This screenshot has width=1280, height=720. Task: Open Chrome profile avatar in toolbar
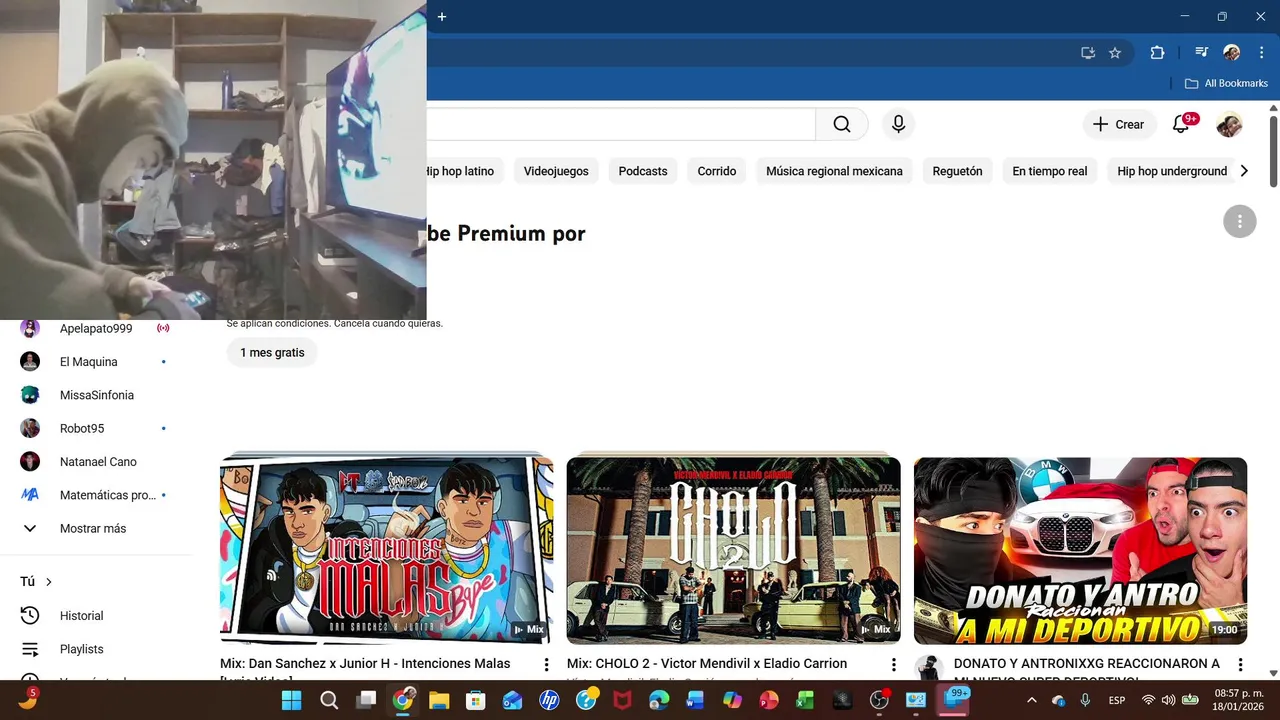(x=1232, y=53)
